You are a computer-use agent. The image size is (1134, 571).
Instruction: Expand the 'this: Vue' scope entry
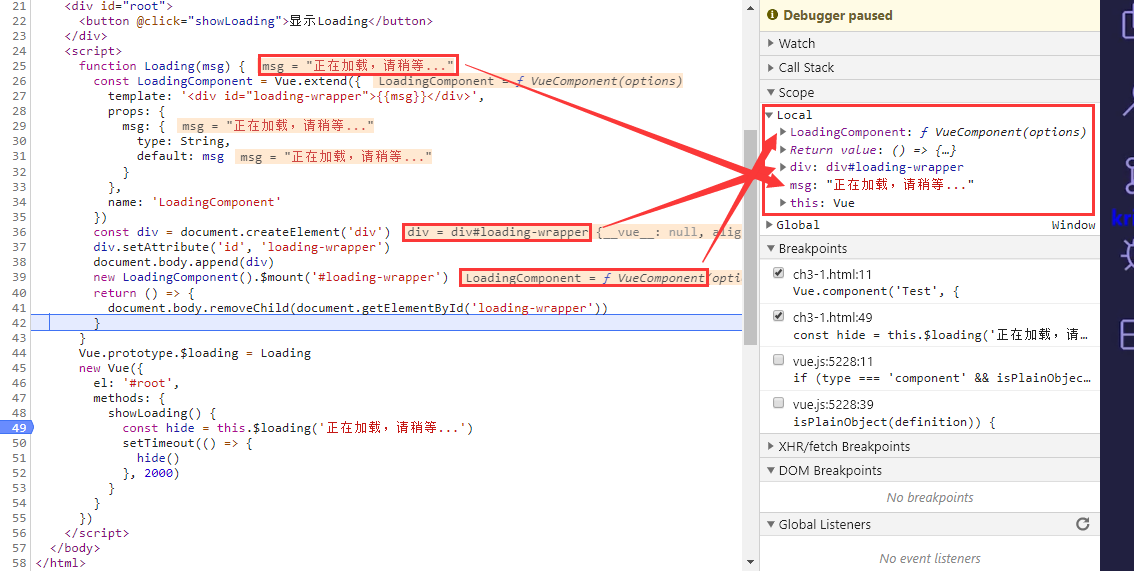(783, 203)
